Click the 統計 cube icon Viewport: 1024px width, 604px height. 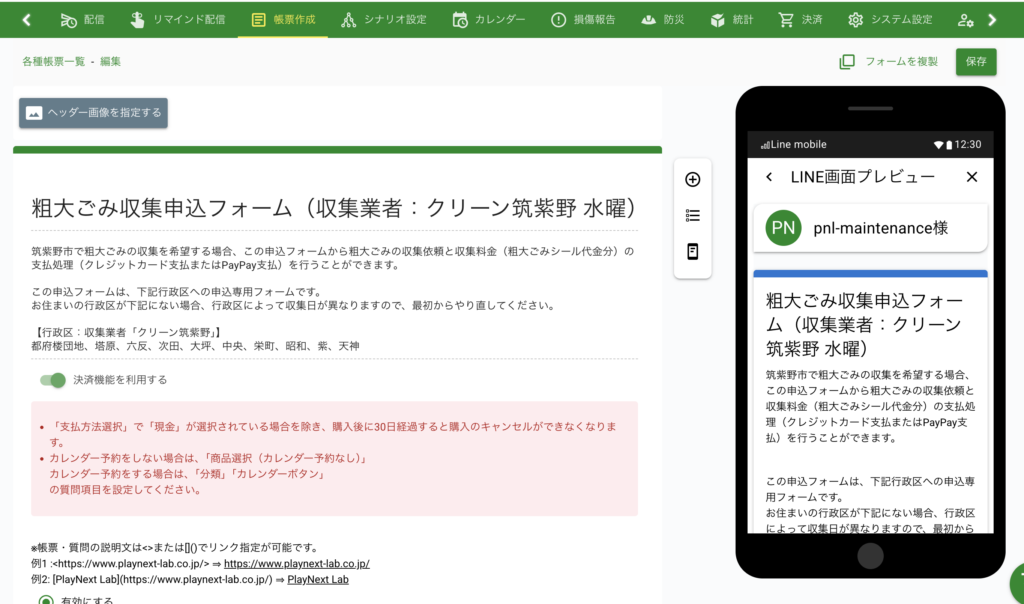(x=717, y=20)
